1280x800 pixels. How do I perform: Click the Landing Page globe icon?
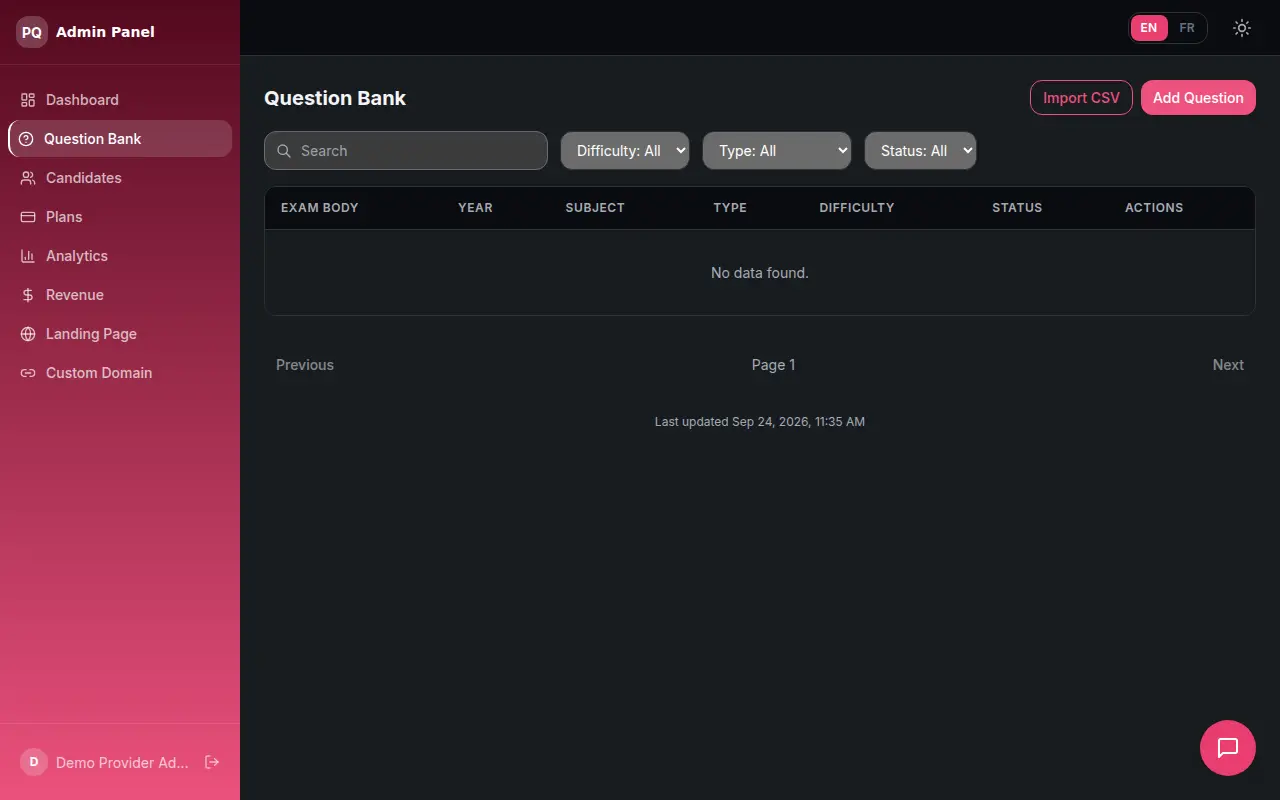coord(28,334)
